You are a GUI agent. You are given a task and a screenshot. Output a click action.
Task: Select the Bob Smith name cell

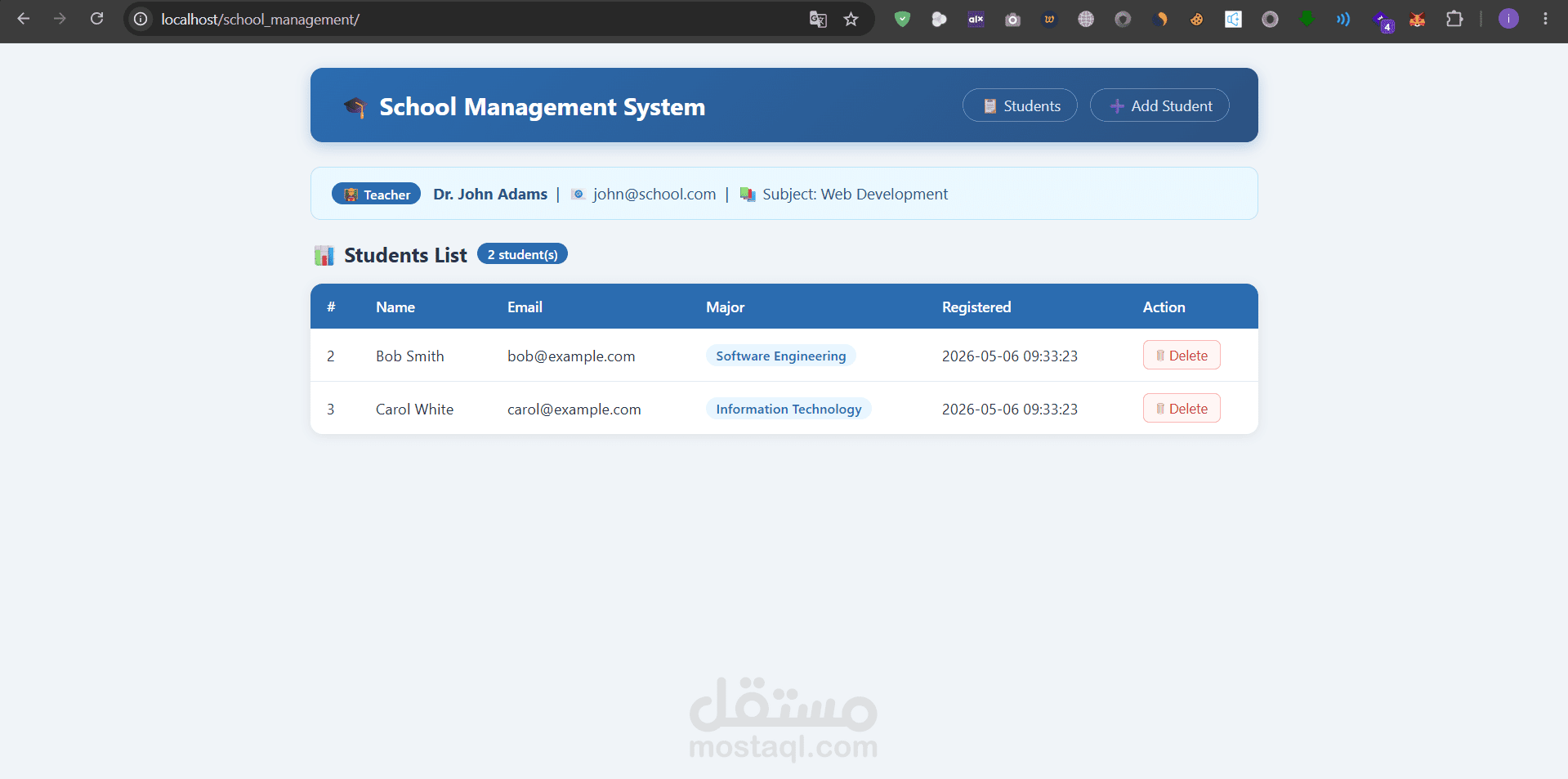(410, 356)
